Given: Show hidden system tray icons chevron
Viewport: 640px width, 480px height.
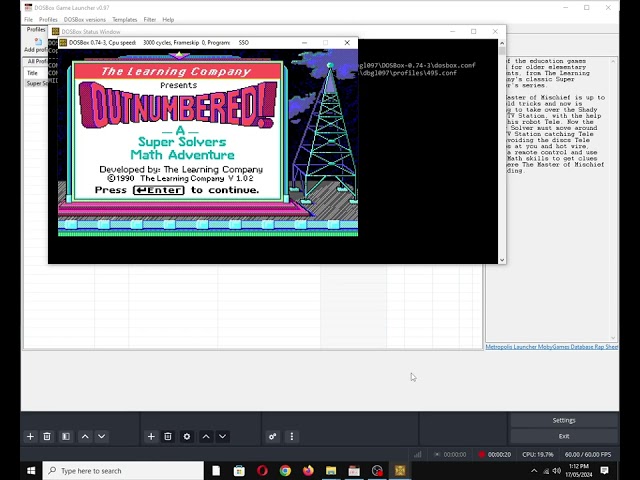Looking at the screenshot, I should [x=534, y=471].
